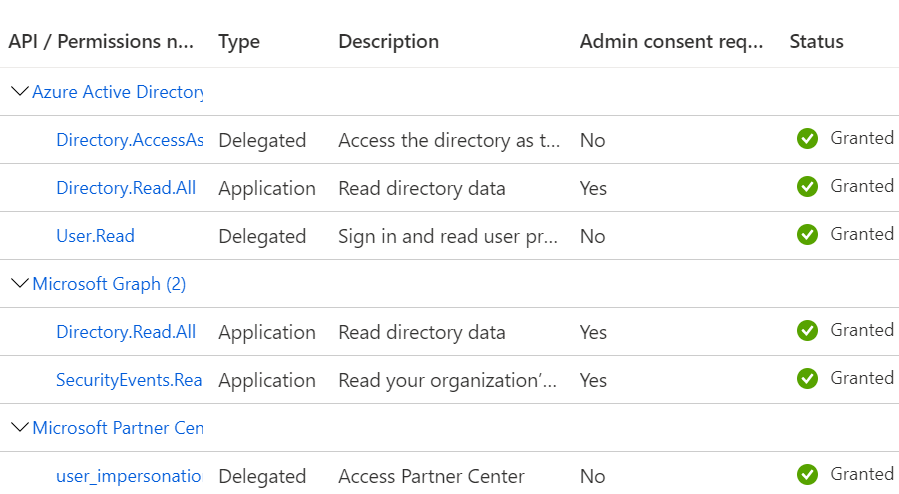Click Granted icon for Microsoft Graph Directory.Read.All
Viewport: 899px width, 494px height.
[807, 331]
